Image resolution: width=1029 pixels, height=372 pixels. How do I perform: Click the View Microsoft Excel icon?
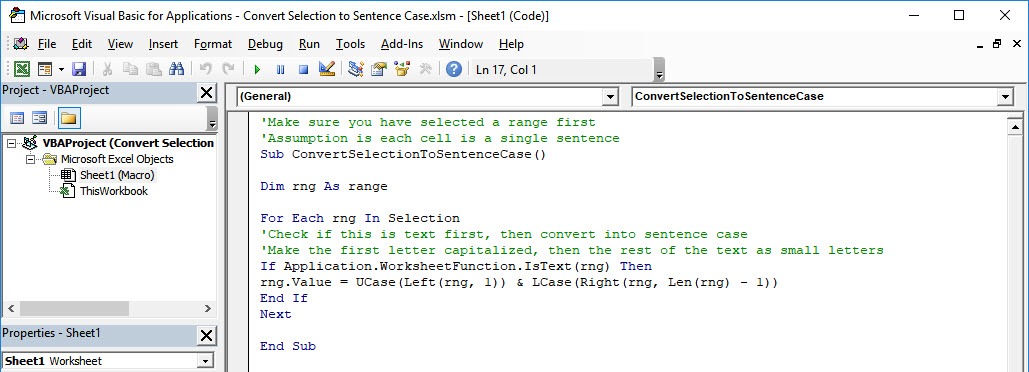pyautogui.click(x=22, y=69)
